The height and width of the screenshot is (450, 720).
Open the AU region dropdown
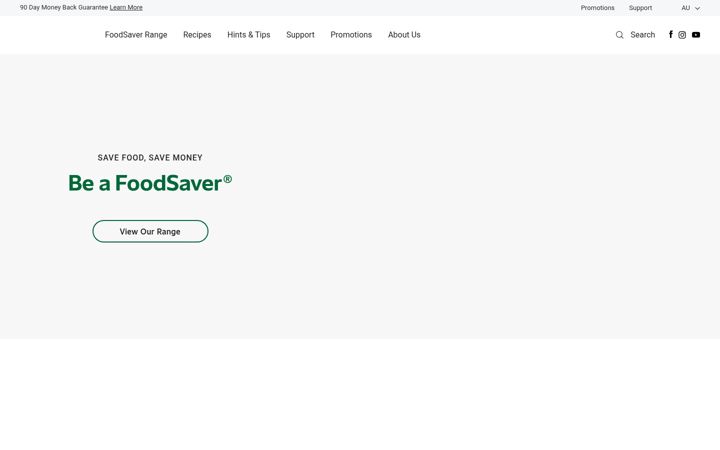pos(691,8)
